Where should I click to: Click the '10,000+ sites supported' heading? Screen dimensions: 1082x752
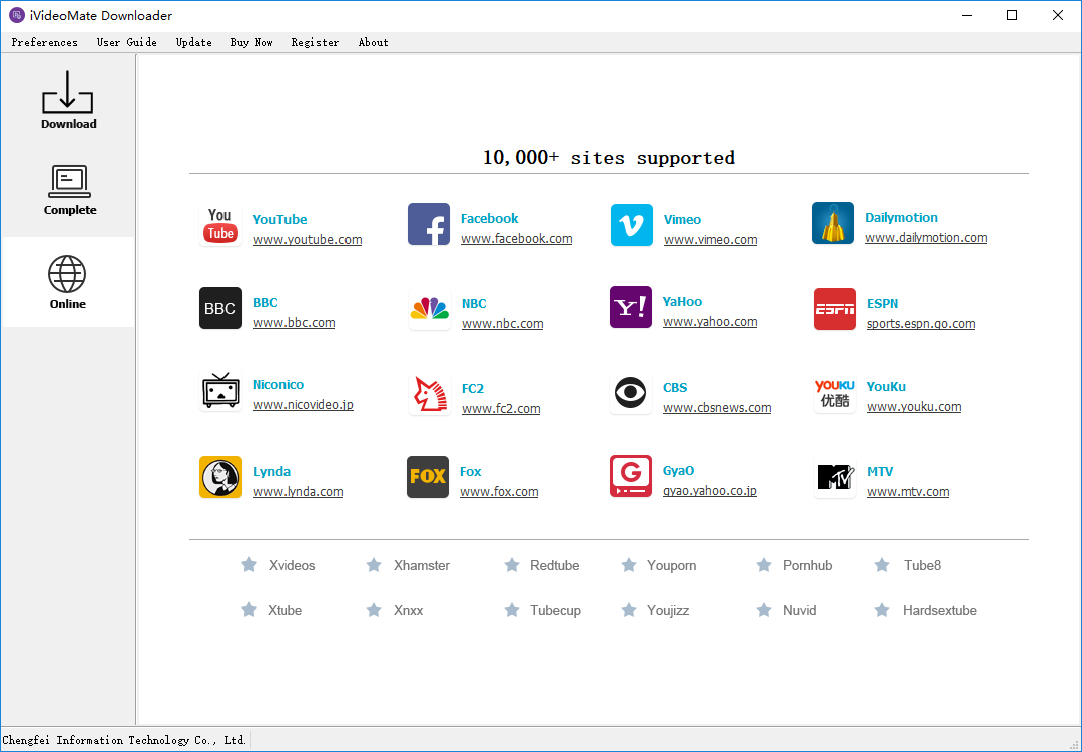coord(609,158)
